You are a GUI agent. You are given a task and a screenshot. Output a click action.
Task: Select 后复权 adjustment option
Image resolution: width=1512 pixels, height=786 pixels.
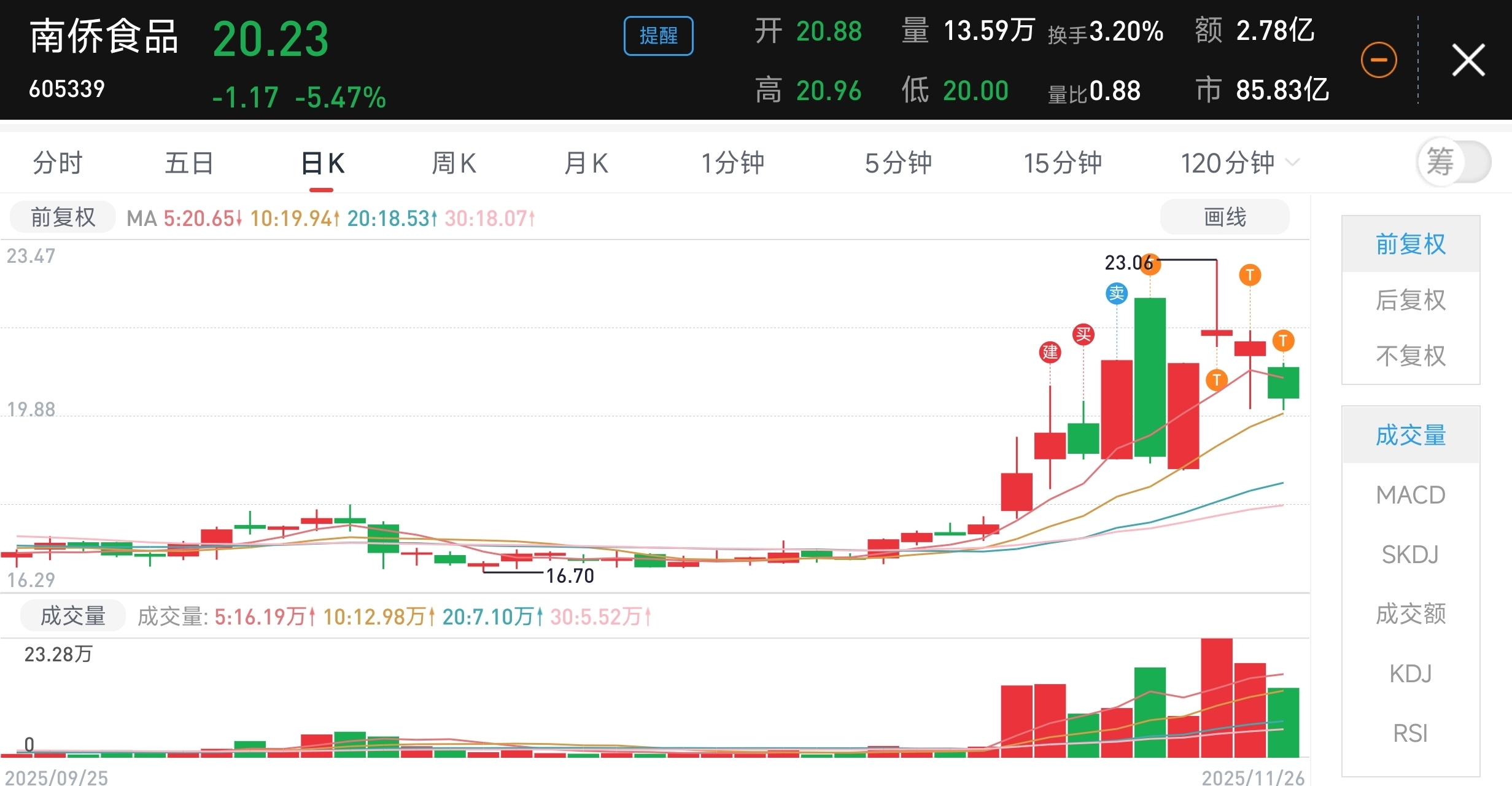click(x=1410, y=300)
